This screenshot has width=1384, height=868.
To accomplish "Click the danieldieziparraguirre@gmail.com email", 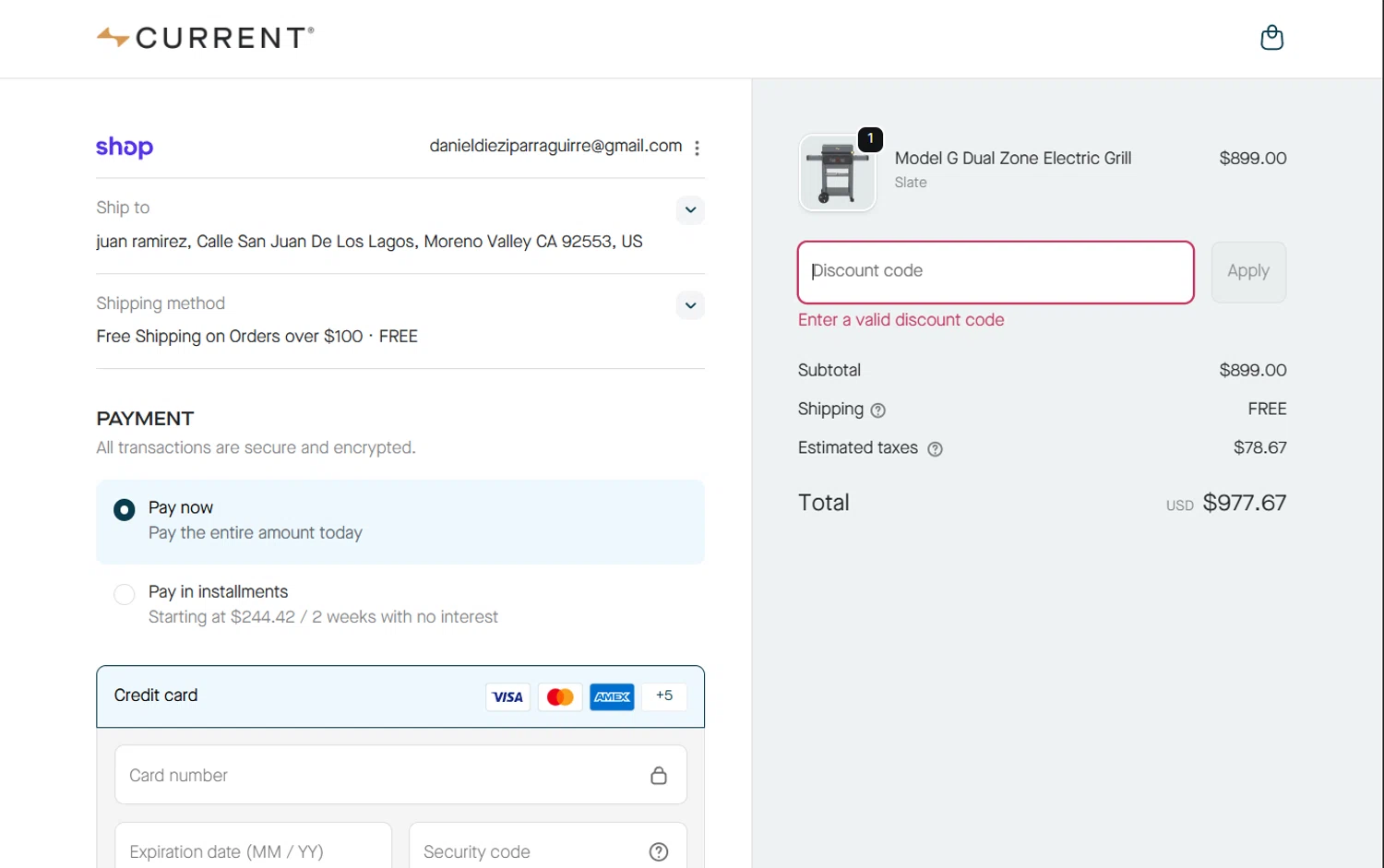I will tap(555, 146).
